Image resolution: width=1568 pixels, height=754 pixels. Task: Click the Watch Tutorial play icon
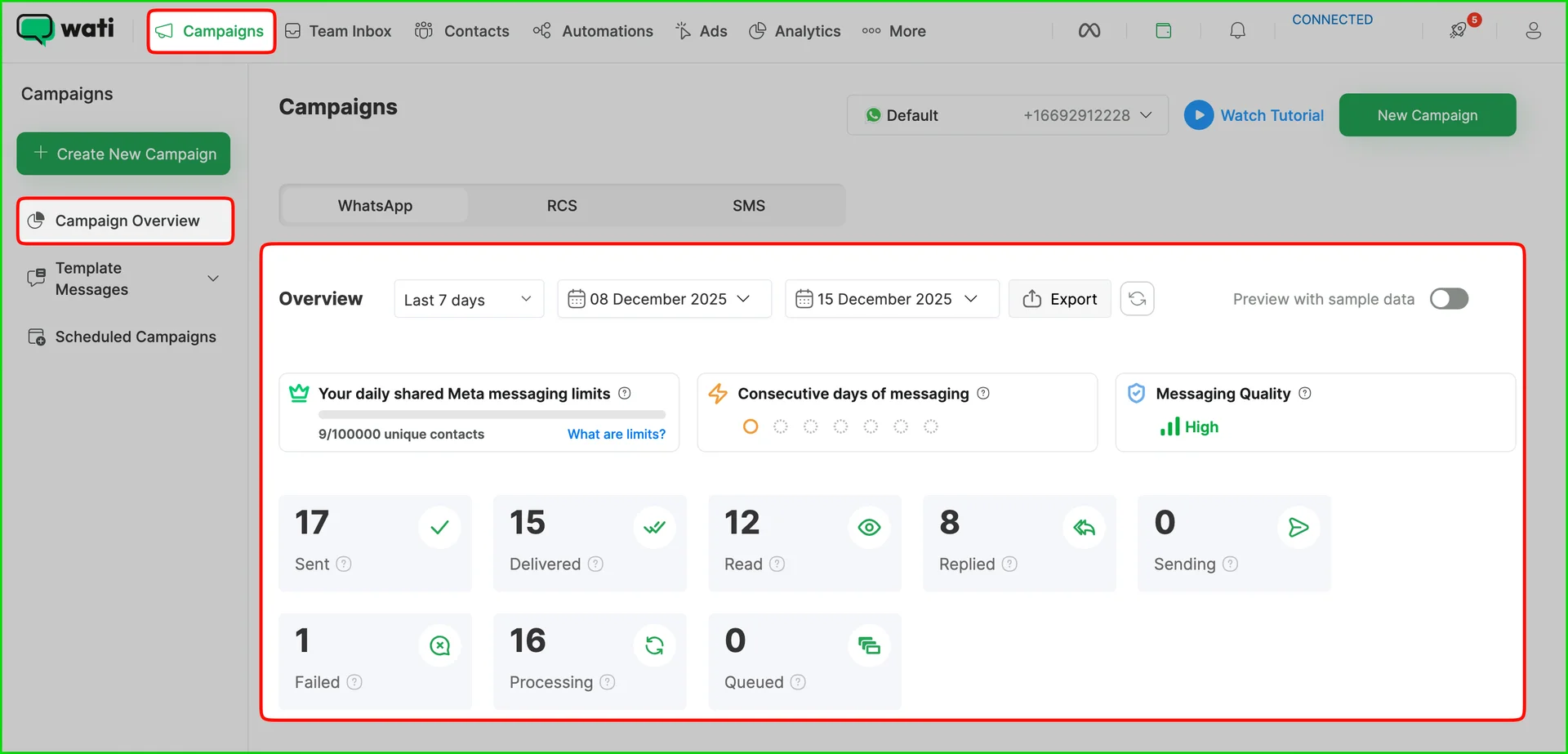[1198, 115]
